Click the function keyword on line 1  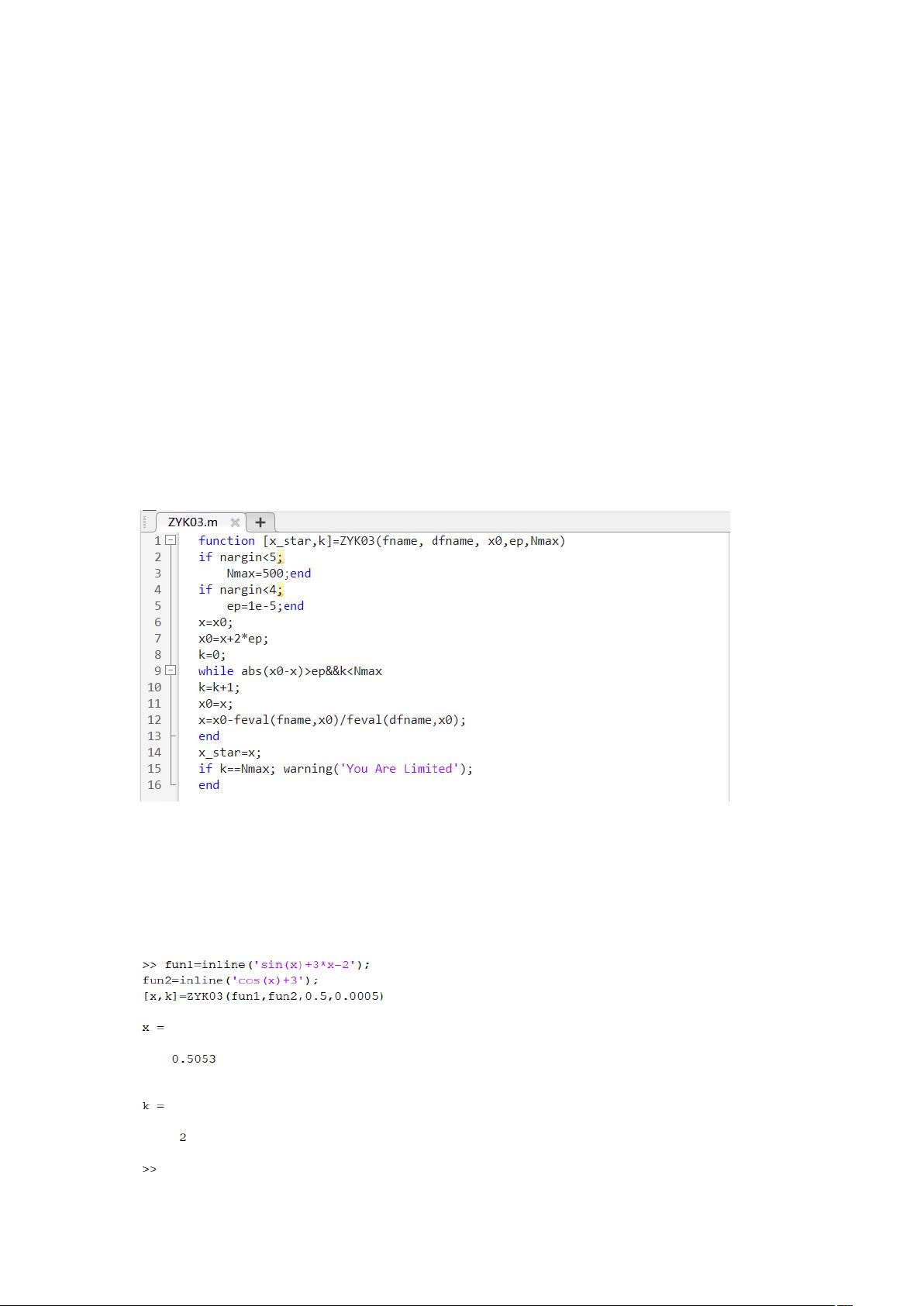click(x=226, y=540)
